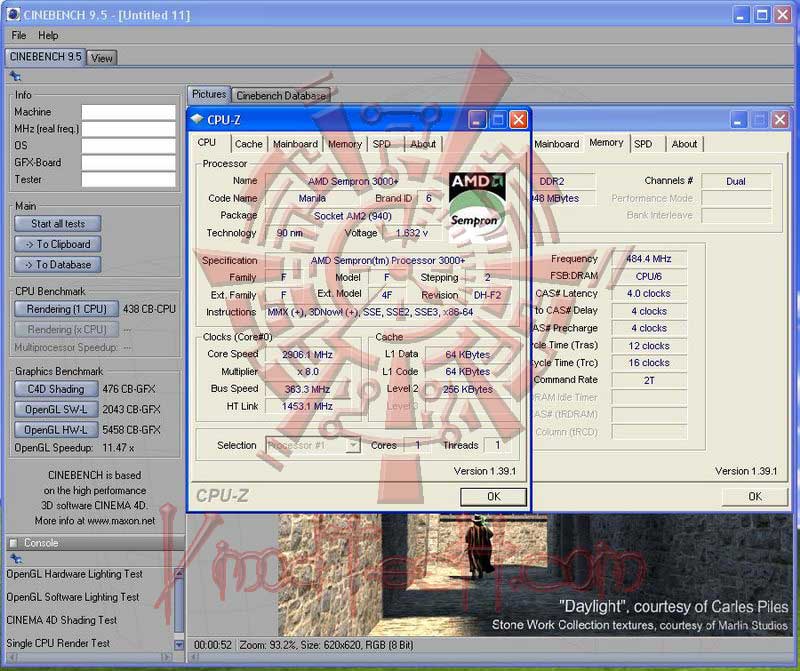The width and height of the screenshot is (800, 671).
Task: Run the C4D Shading benchmark
Action: tap(56, 389)
